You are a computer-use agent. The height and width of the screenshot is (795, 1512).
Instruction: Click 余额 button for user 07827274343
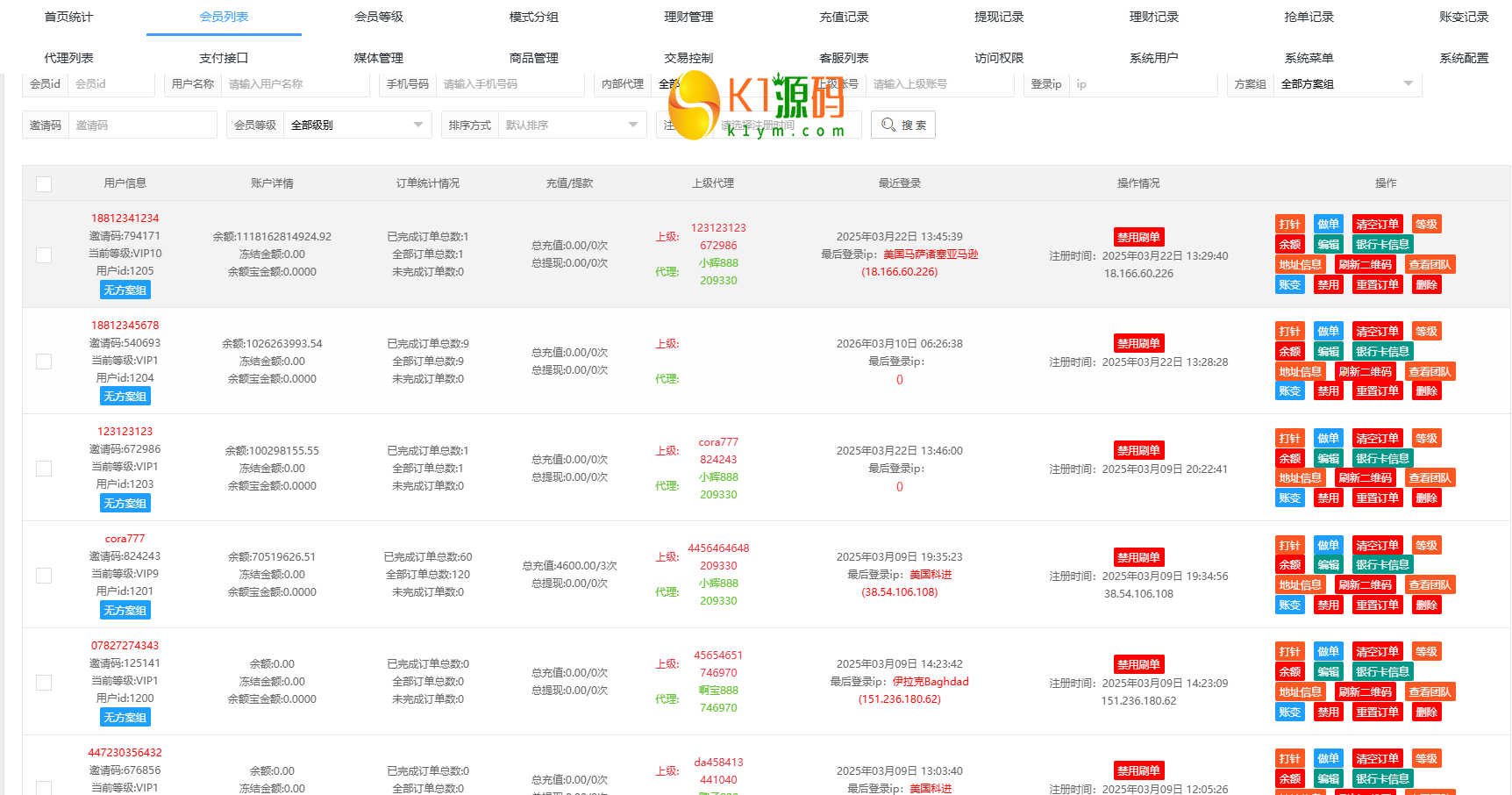(x=1289, y=672)
